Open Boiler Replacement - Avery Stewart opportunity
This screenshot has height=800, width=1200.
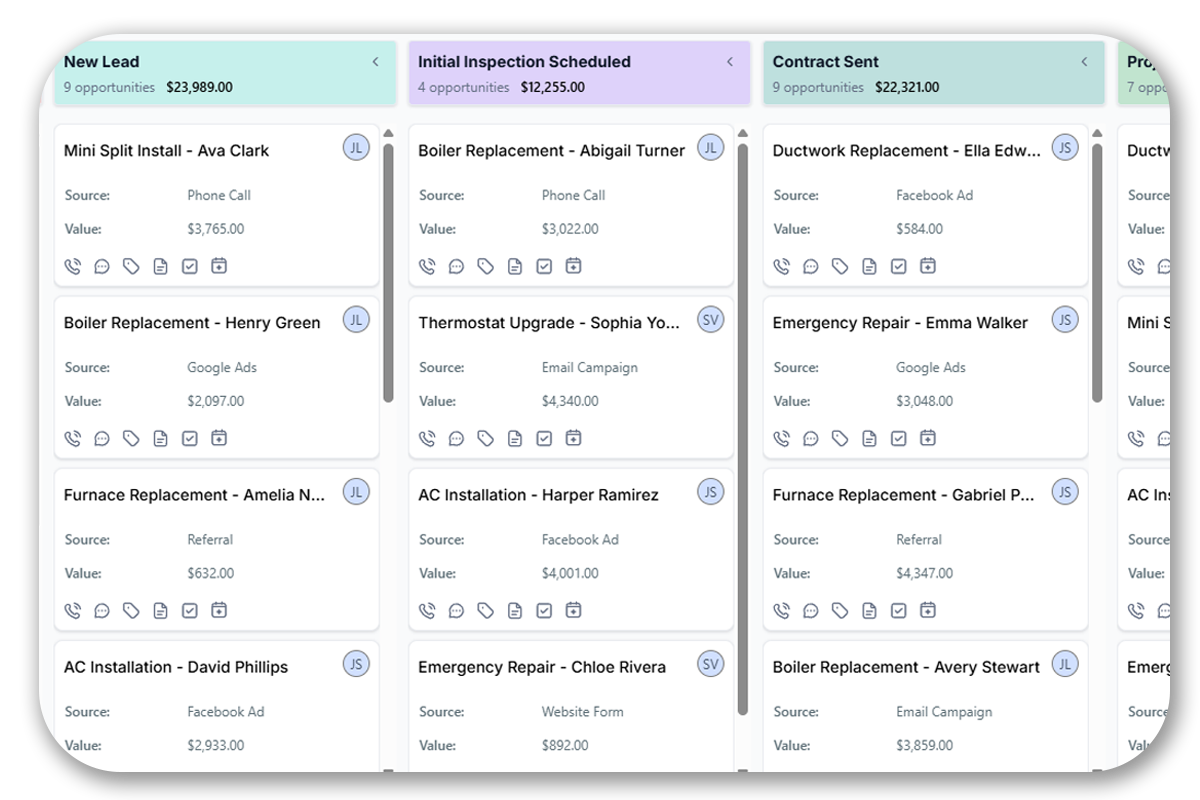[x=906, y=667]
